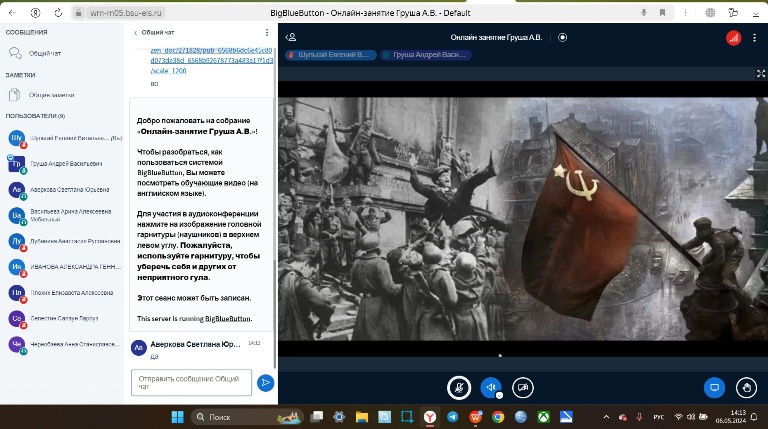This screenshot has width=768, height=429.
Task: Select user Груша Андрей Васильевич in the list
Action: click(x=64, y=163)
